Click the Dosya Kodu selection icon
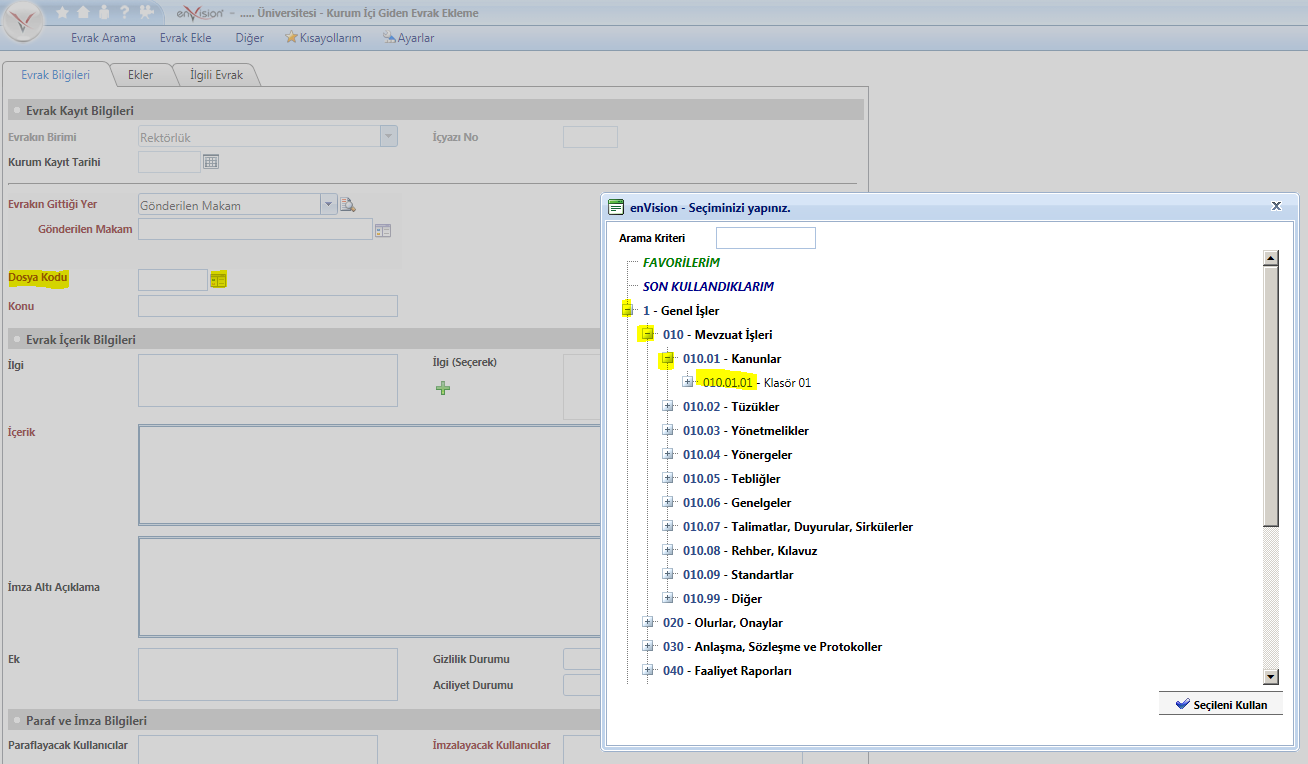Screen dimensions: 1308x764 tap(219, 280)
